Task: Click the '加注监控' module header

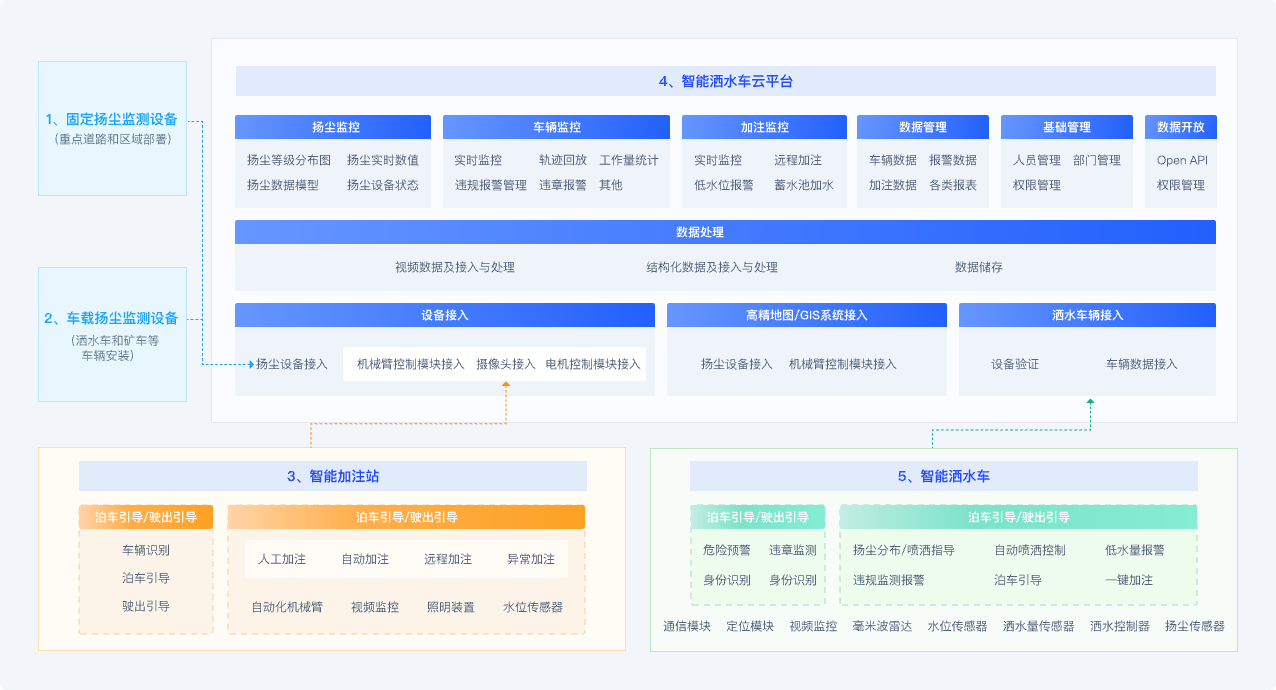Action: click(764, 127)
